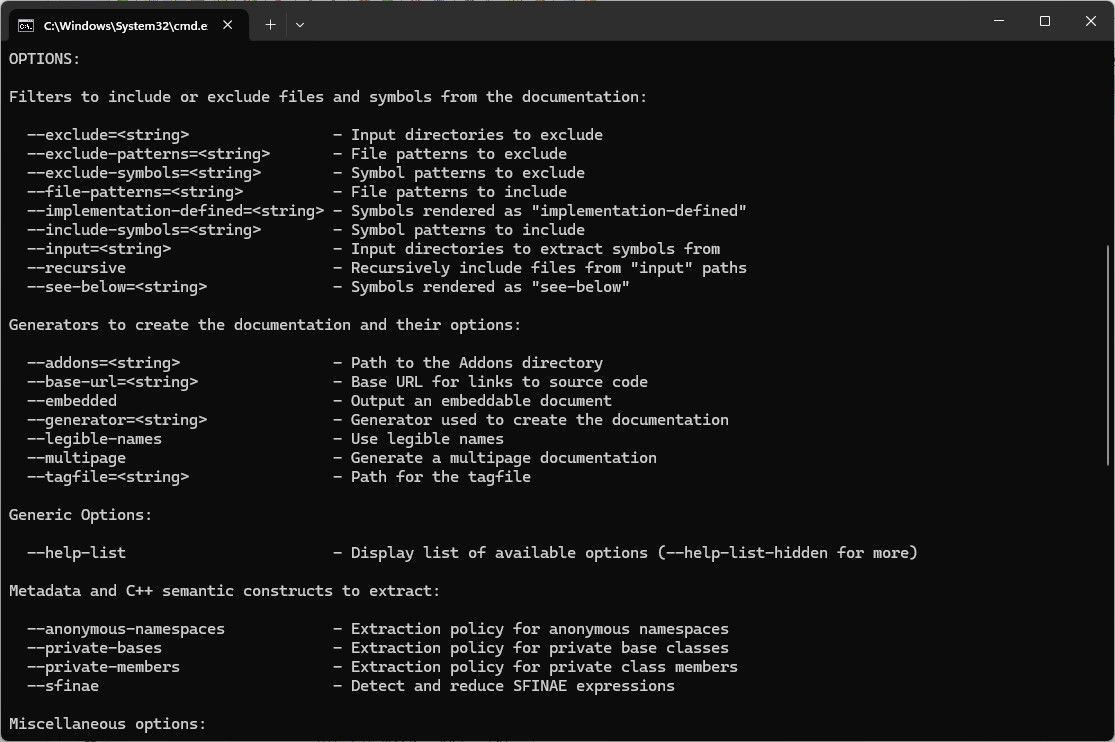Click the --generator=<string> option text
The width and height of the screenshot is (1115, 742).
pyautogui.click(x=117, y=420)
